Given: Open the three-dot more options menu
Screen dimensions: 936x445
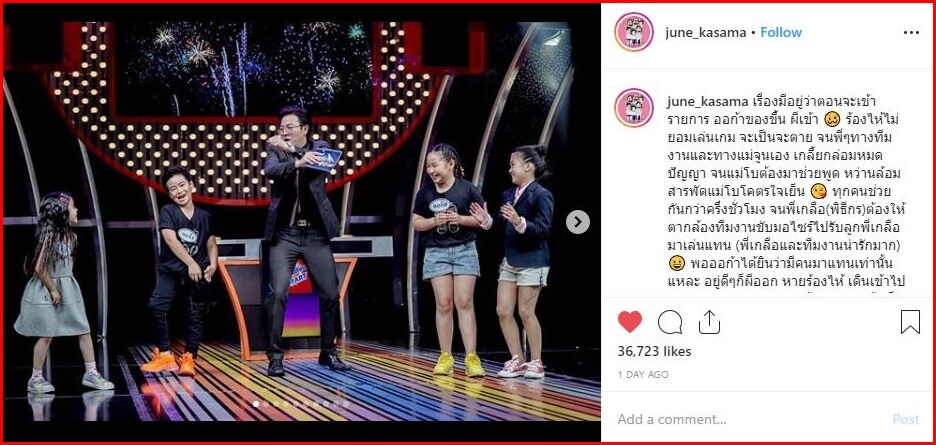Looking at the screenshot, I should point(912,33).
